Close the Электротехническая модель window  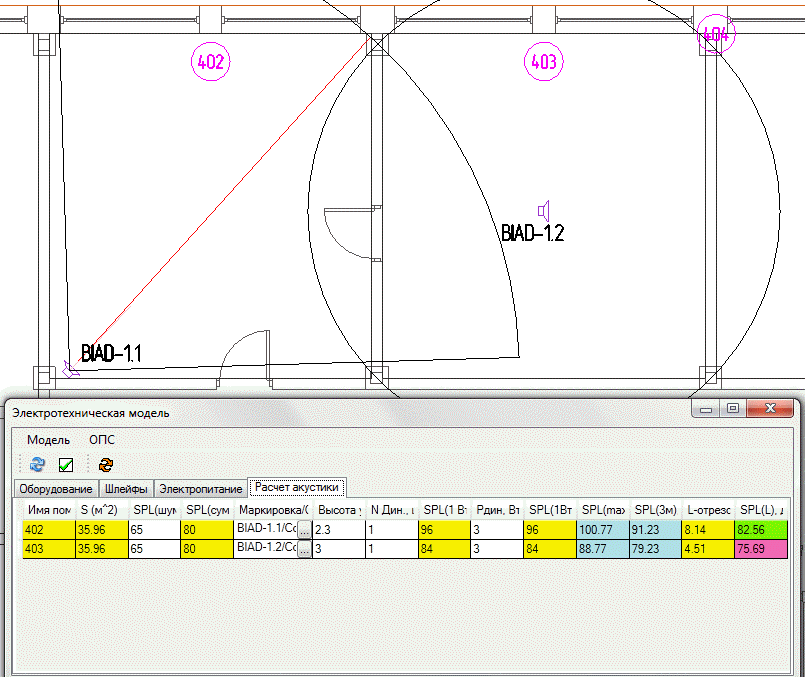click(x=770, y=409)
